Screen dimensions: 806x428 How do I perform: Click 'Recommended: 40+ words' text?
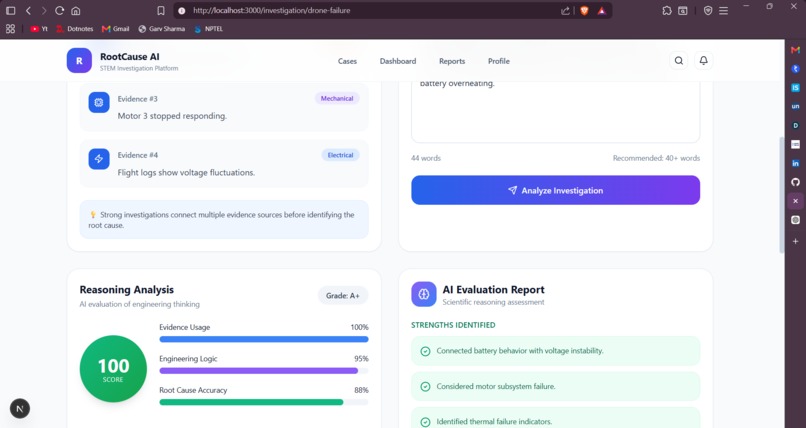(656, 158)
